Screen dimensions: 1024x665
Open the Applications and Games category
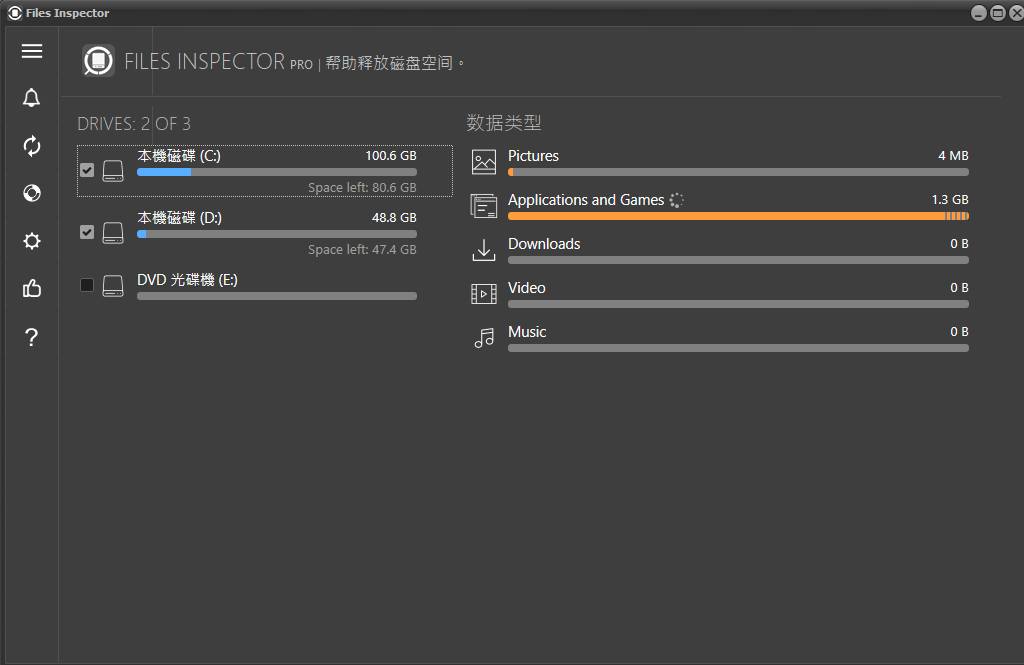click(x=585, y=200)
